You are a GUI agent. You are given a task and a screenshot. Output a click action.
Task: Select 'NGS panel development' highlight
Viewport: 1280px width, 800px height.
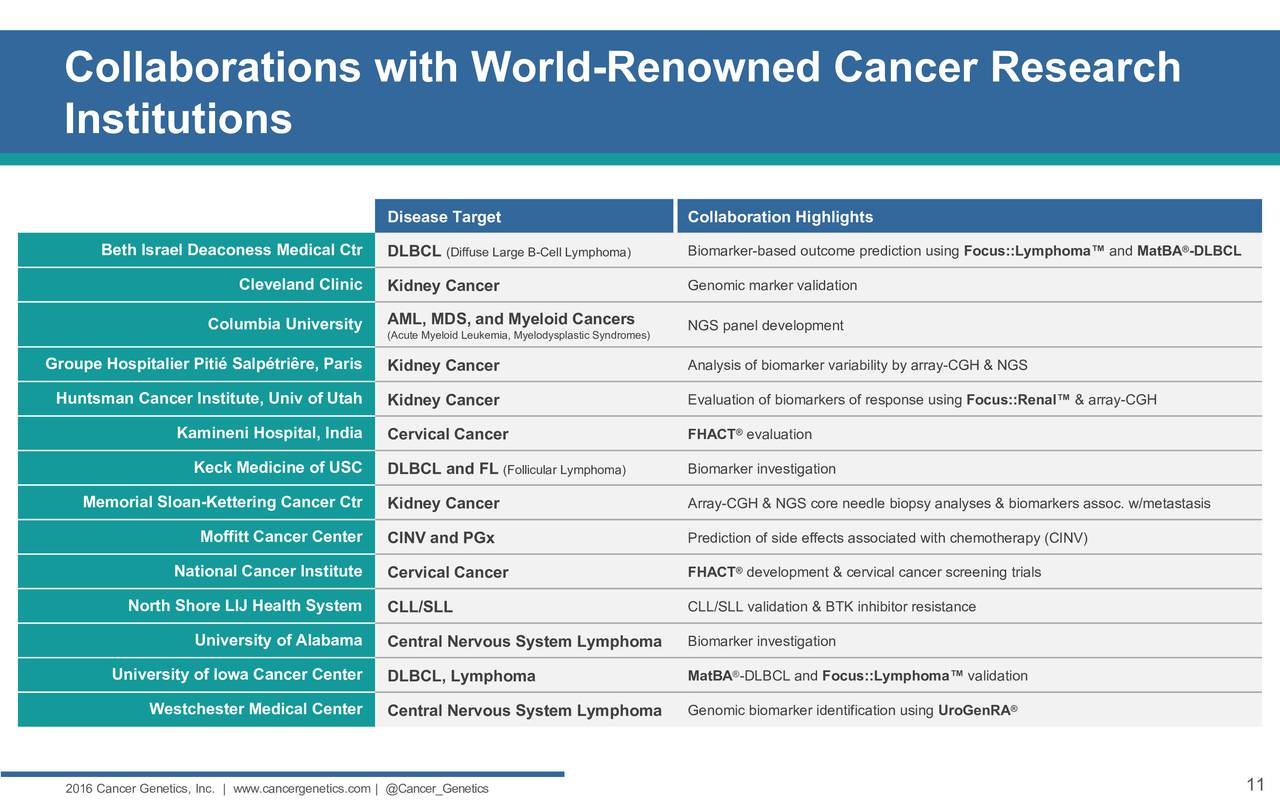click(x=765, y=325)
